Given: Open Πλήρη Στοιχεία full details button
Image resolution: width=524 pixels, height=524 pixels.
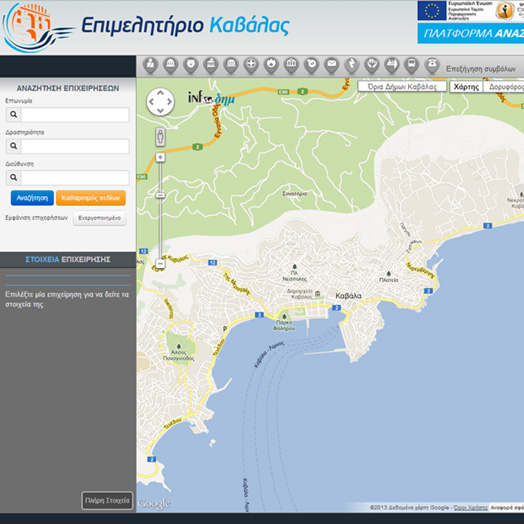Looking at the screenshot, I should 107,500.
